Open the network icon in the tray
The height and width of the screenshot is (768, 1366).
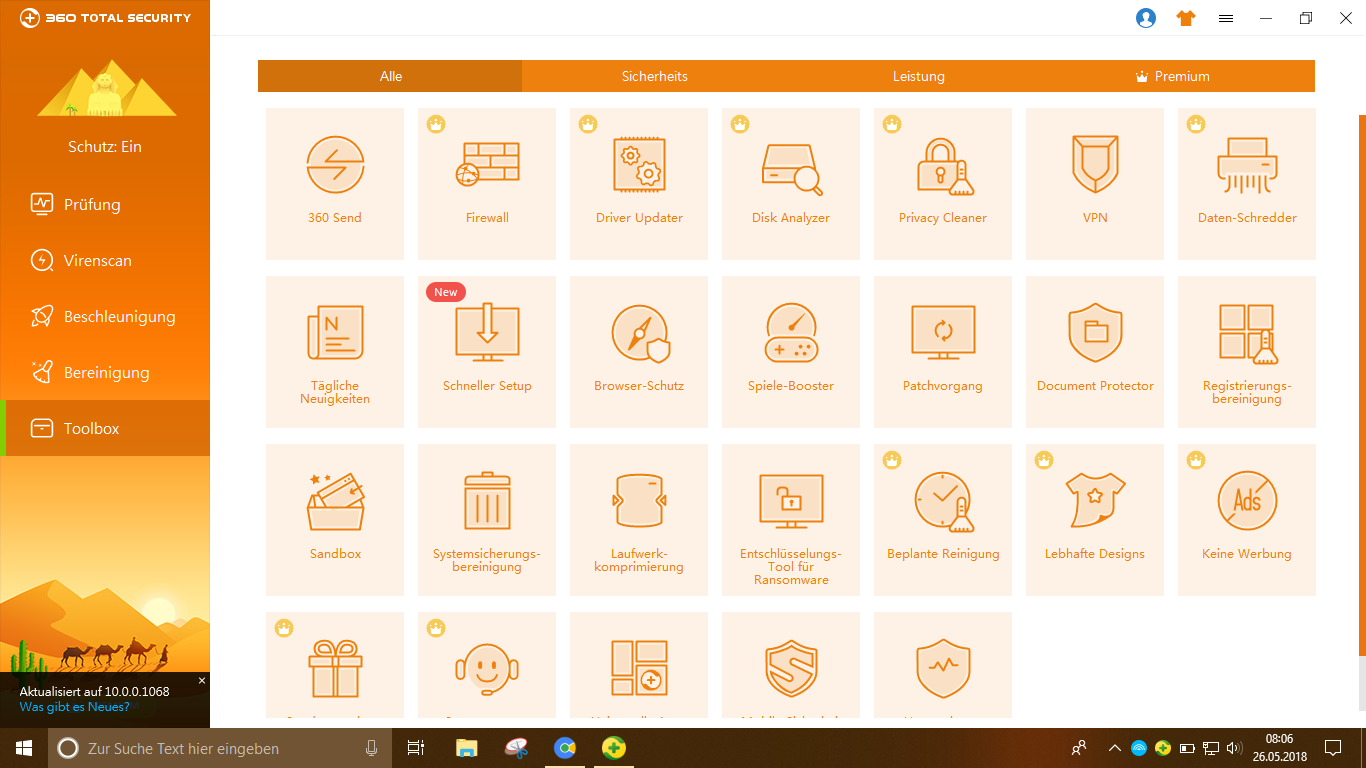point(1210,748)
